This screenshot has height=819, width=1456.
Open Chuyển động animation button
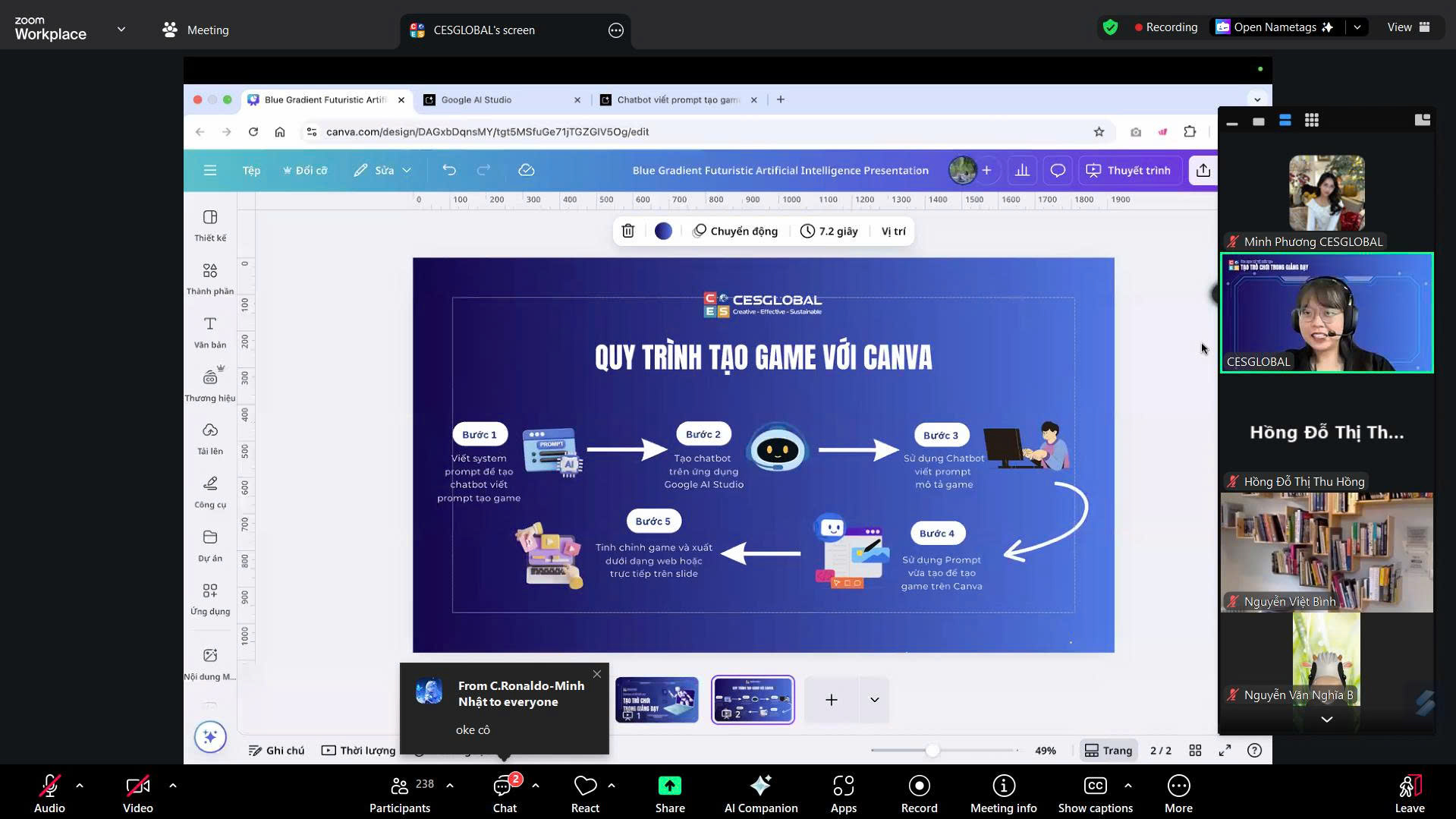coord(735,231)
